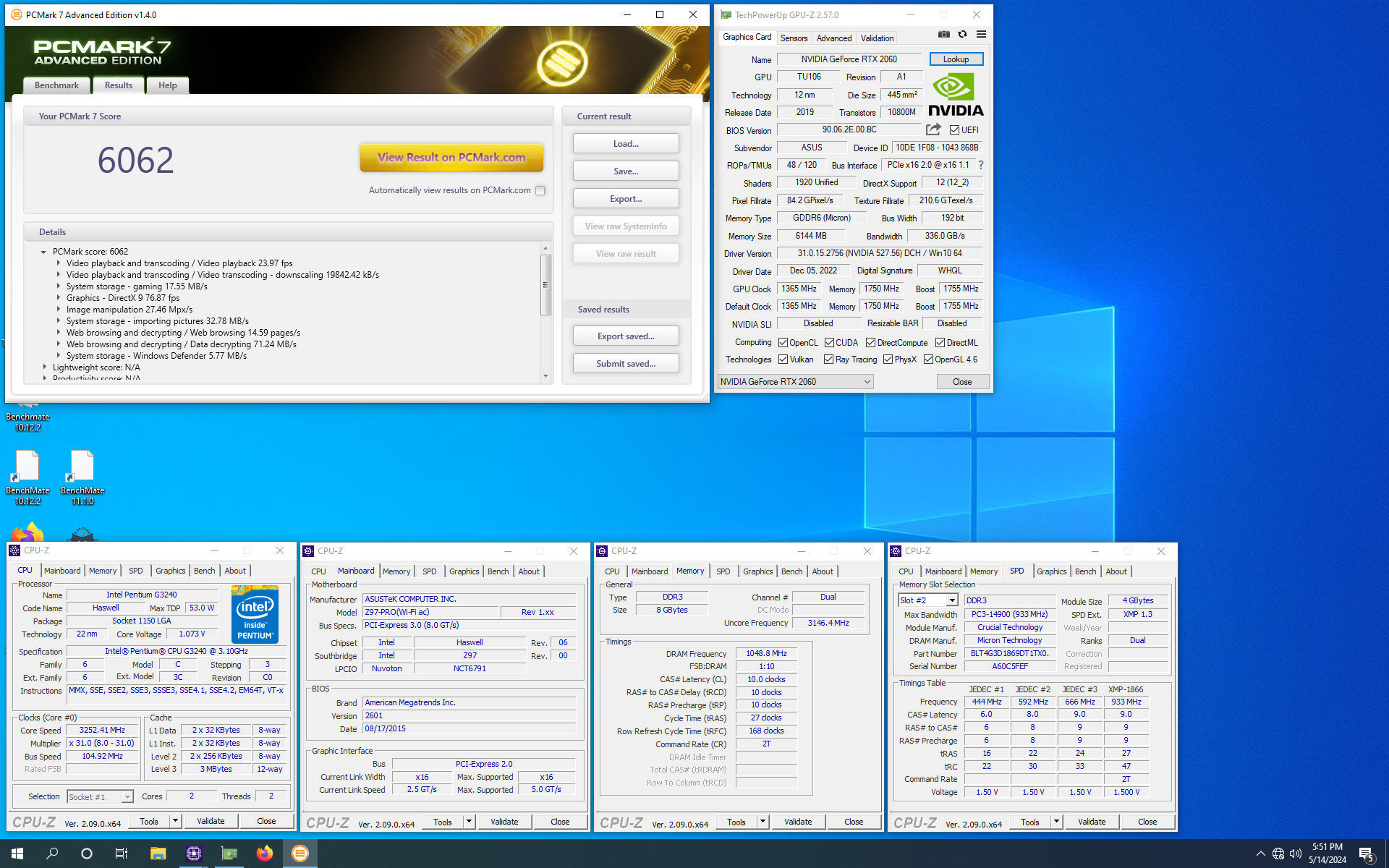
Task: Toggle the Vulkan checkbox
Action: 783,359
